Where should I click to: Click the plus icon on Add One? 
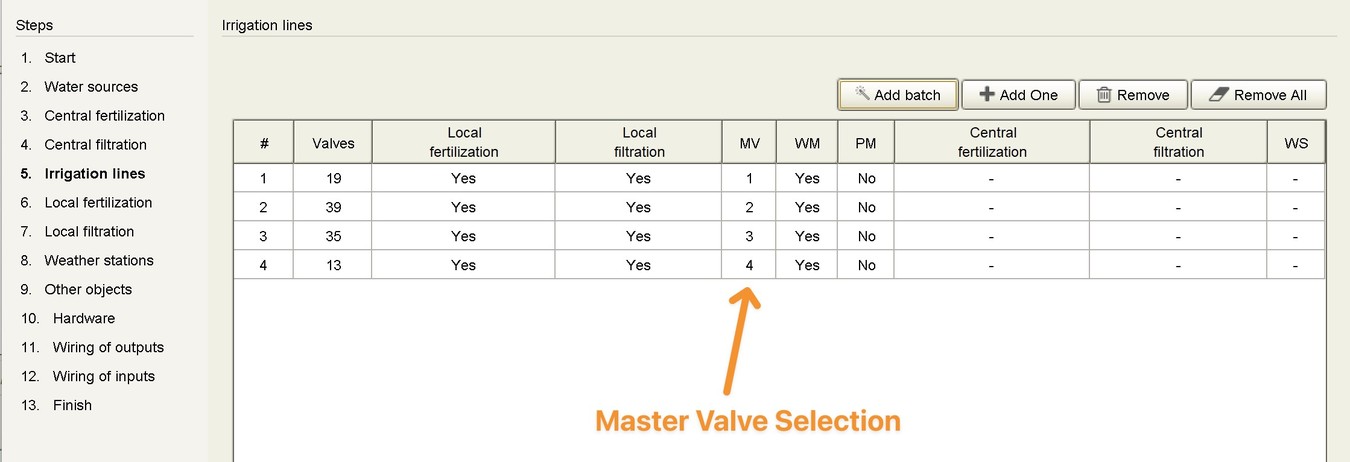(x=987, y=95)
